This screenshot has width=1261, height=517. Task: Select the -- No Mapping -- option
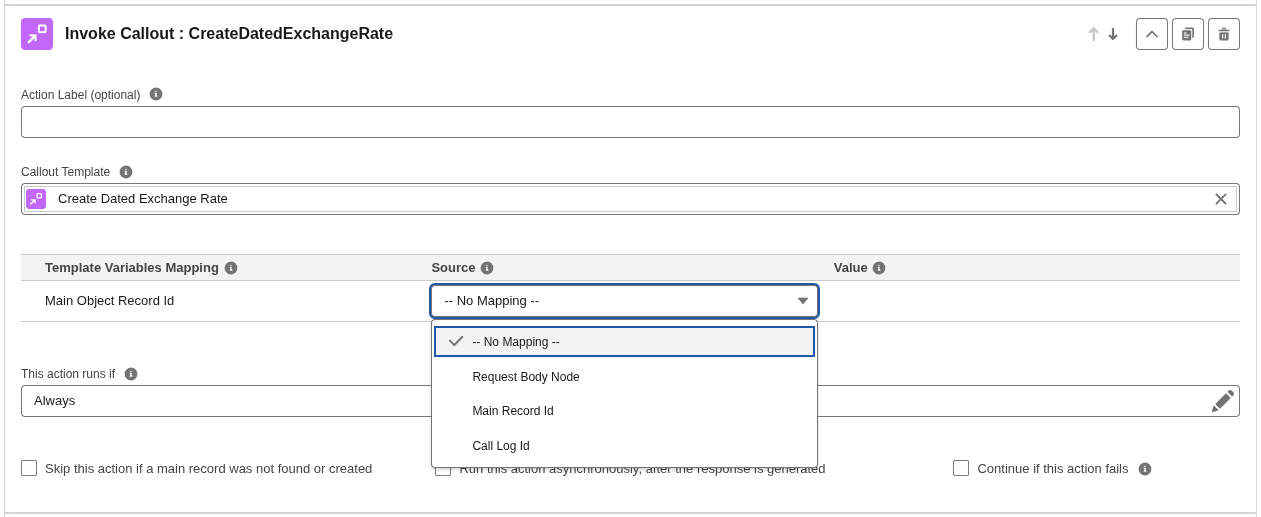click(x=624, y=341)
